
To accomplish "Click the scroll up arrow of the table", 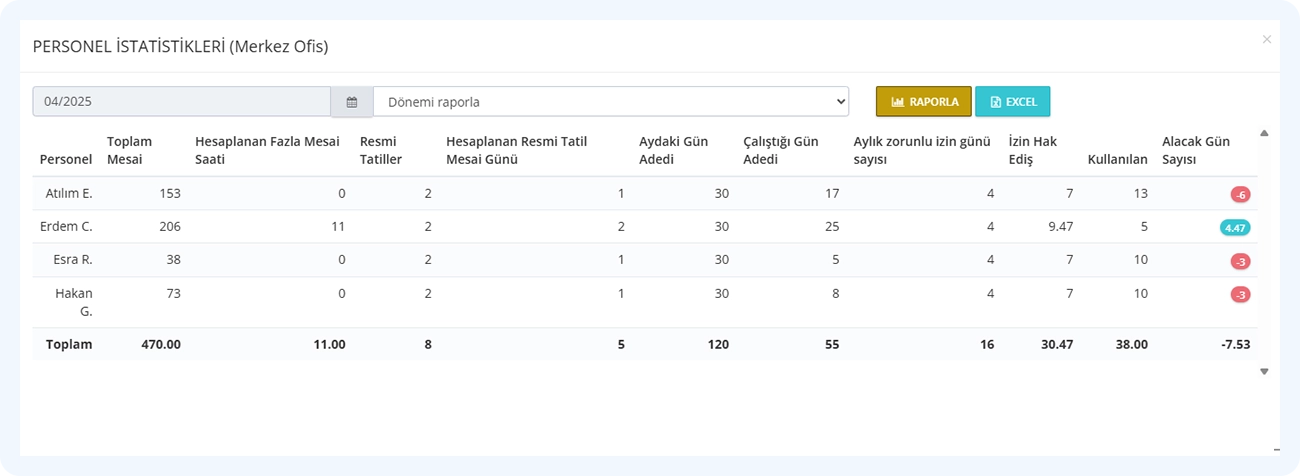I will 1264,133.
